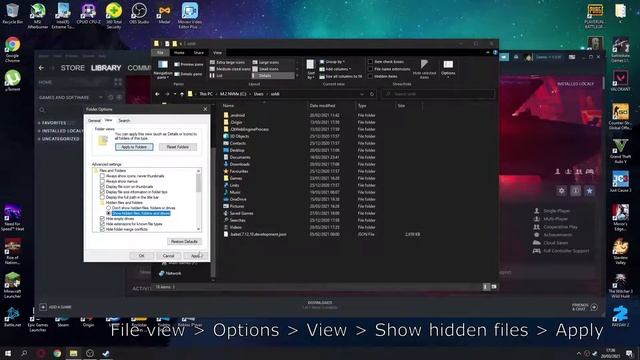Click 'Size all columns to fit' icon
Screen dimensions: 640x360
tap(322, 76)
